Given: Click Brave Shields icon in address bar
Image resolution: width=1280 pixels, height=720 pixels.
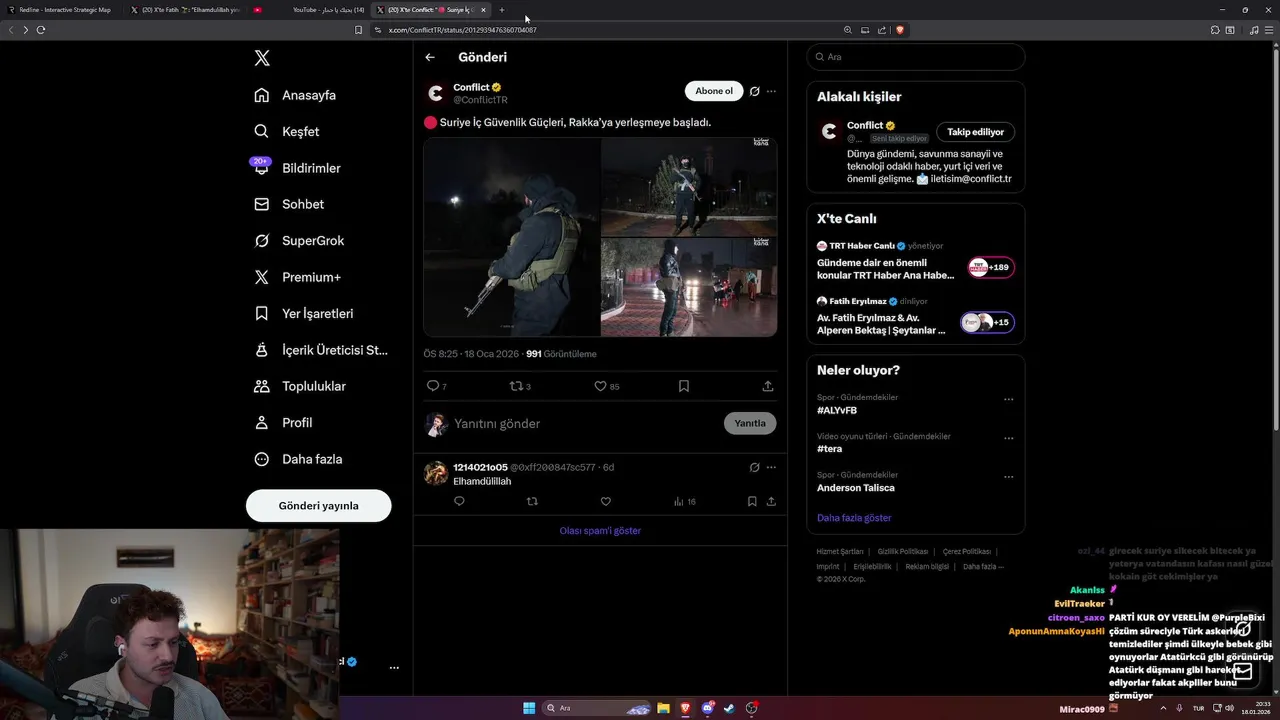Looking at the screenshot, I should point(900,30).
